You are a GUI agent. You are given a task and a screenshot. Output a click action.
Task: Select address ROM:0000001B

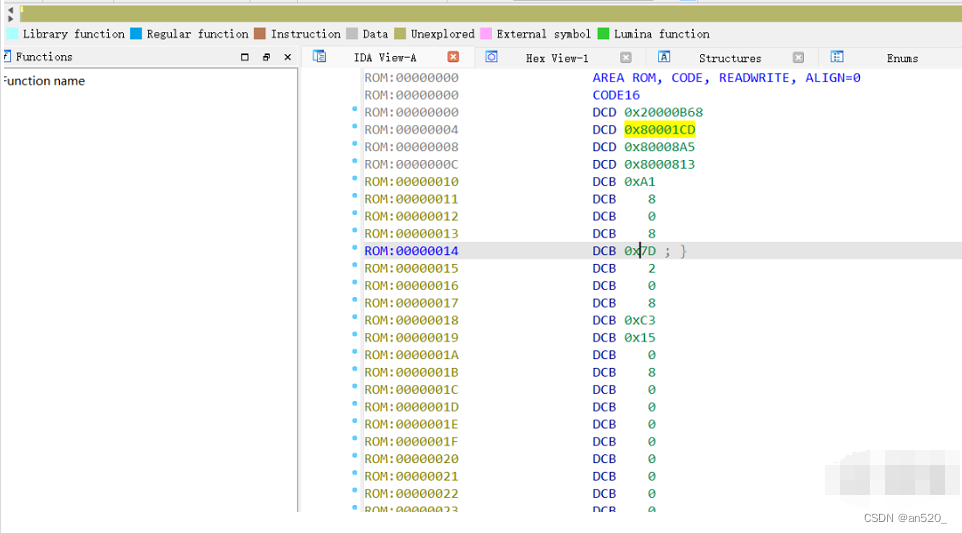[411, 372]
